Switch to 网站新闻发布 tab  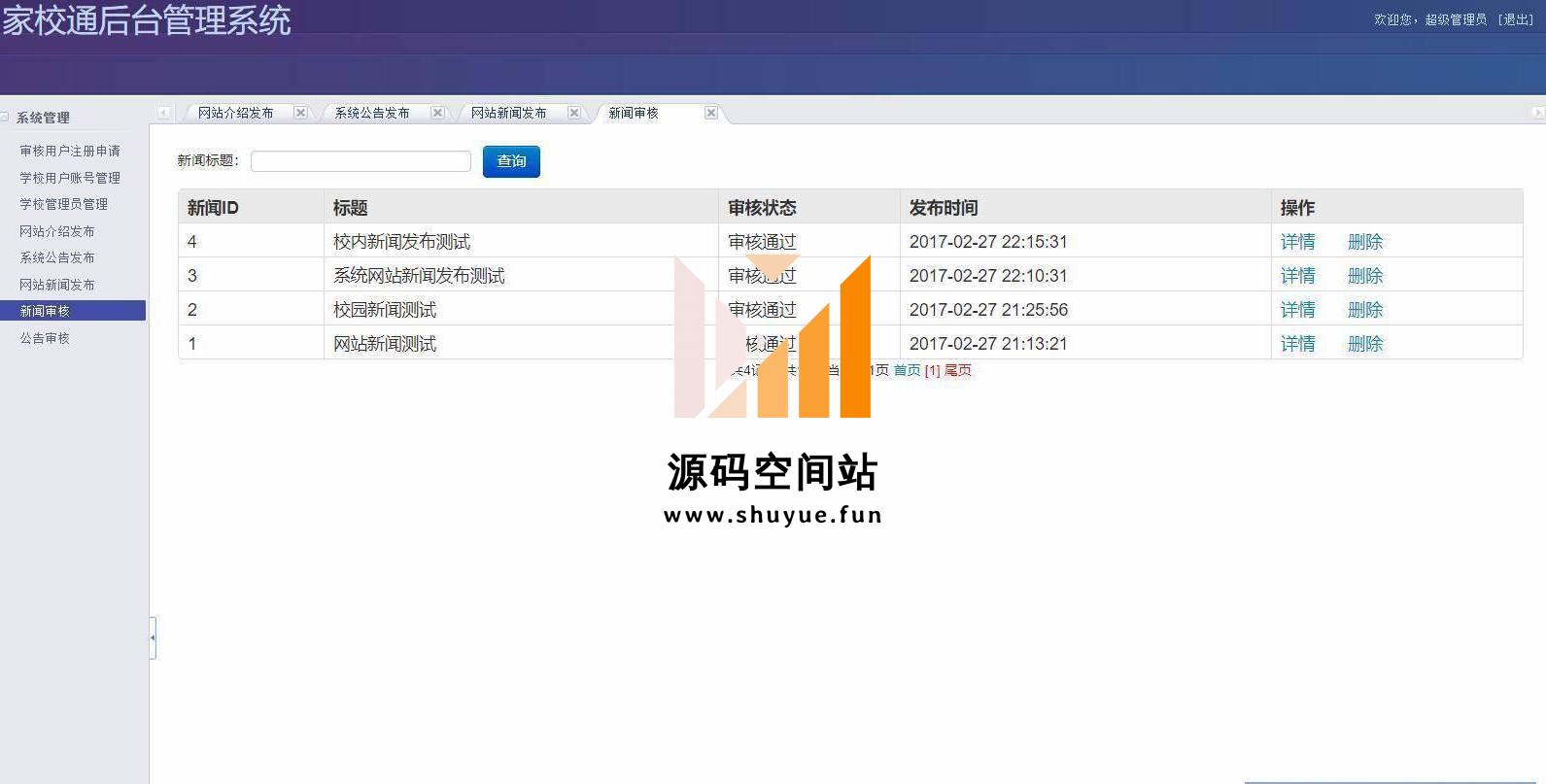pyautogui.click(x=509, y=113)
